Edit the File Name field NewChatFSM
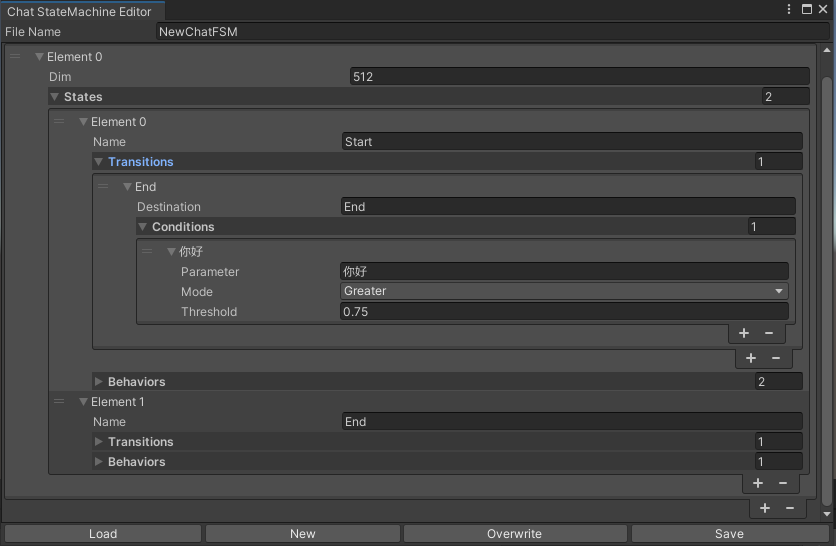The height and width of the screenshot is (546, 836). click(x=493, y=31)
